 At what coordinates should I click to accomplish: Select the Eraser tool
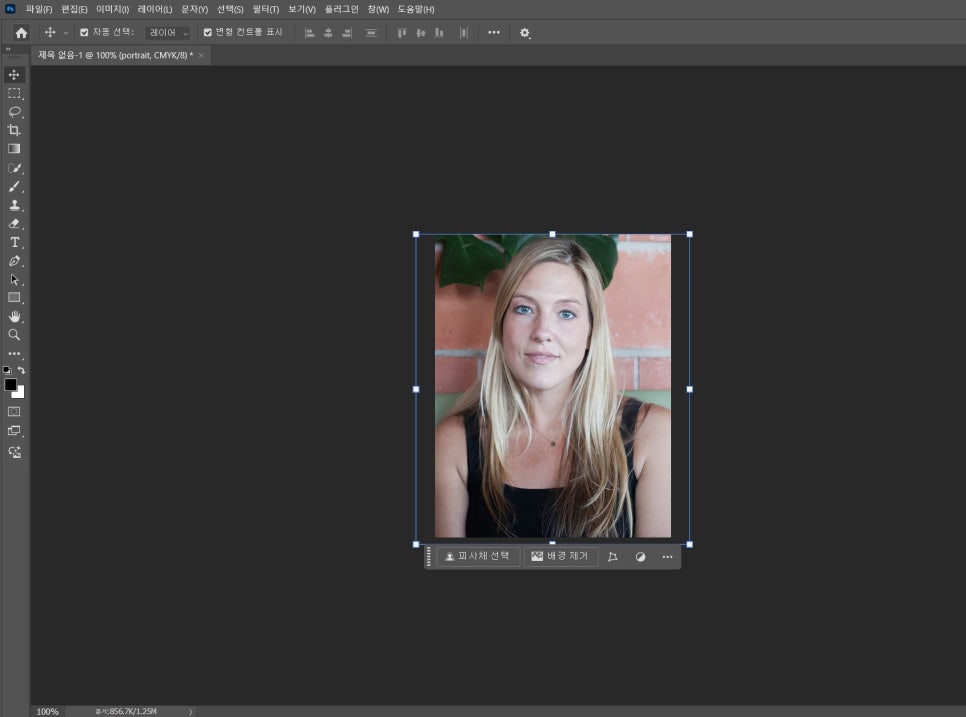[14, 224]
